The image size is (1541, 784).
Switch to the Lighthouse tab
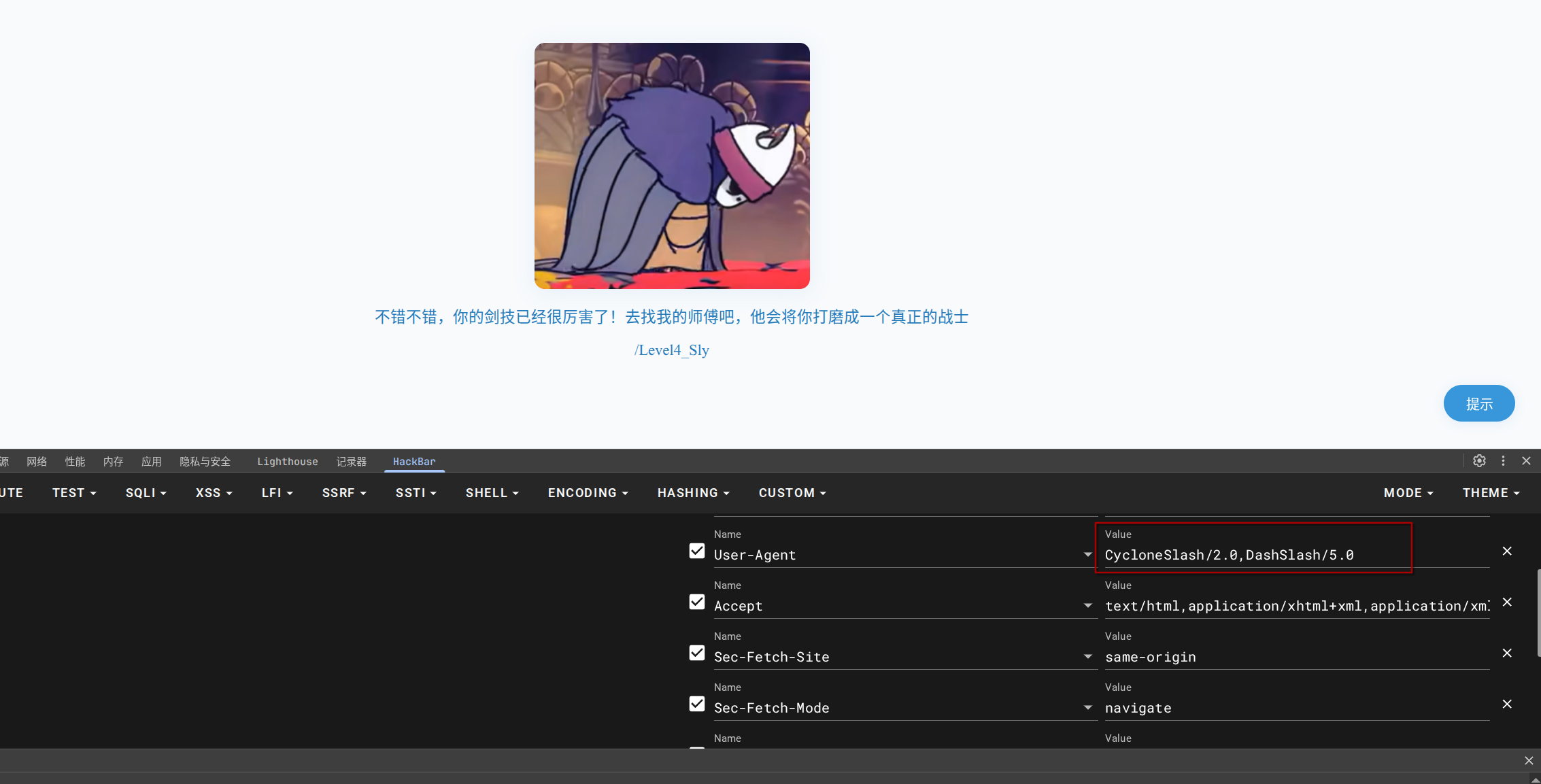pos(287,462)
